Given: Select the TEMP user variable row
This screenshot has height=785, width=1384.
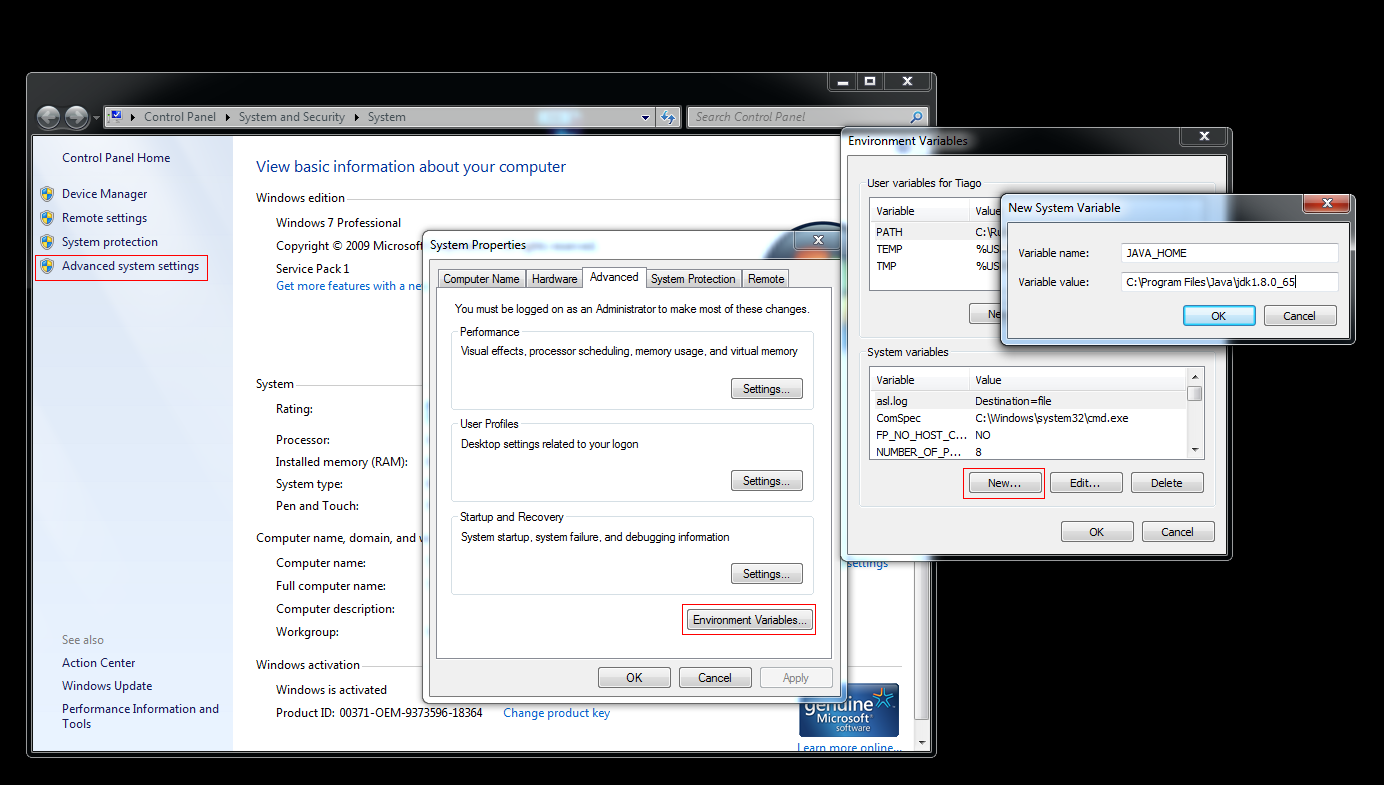Looking at the screenshot, I should point(935,249).
